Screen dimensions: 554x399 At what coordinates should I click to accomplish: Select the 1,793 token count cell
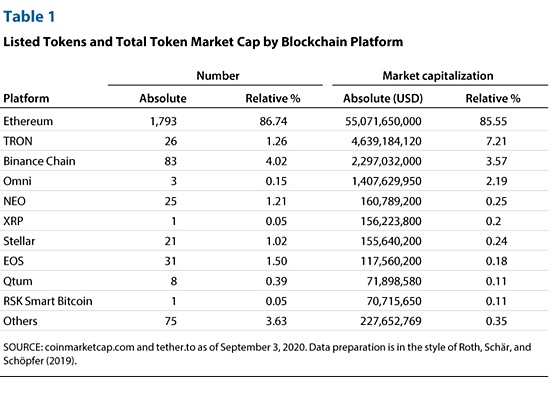pos(163,122)
